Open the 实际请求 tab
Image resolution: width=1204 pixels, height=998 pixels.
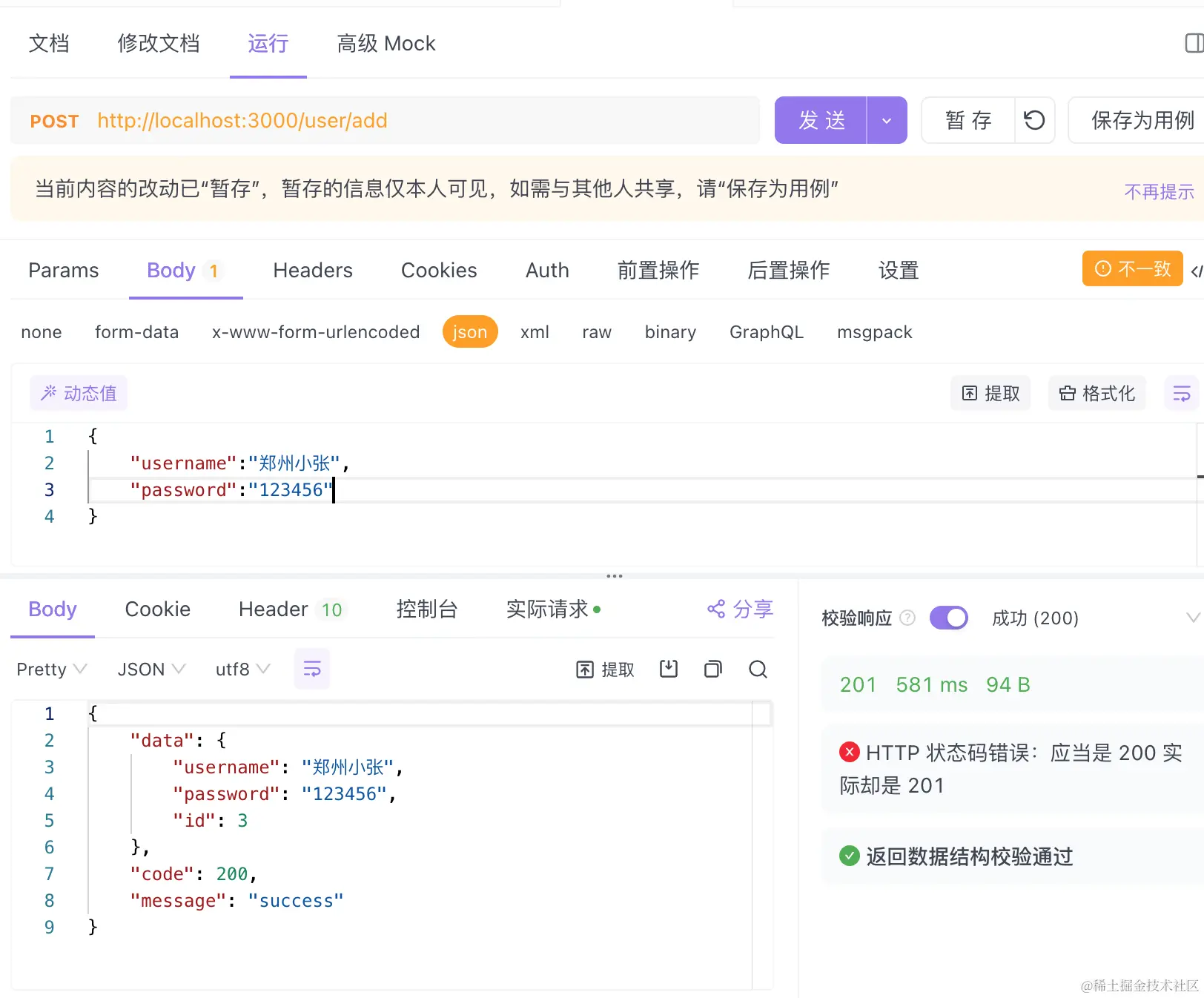click(553, 609)
